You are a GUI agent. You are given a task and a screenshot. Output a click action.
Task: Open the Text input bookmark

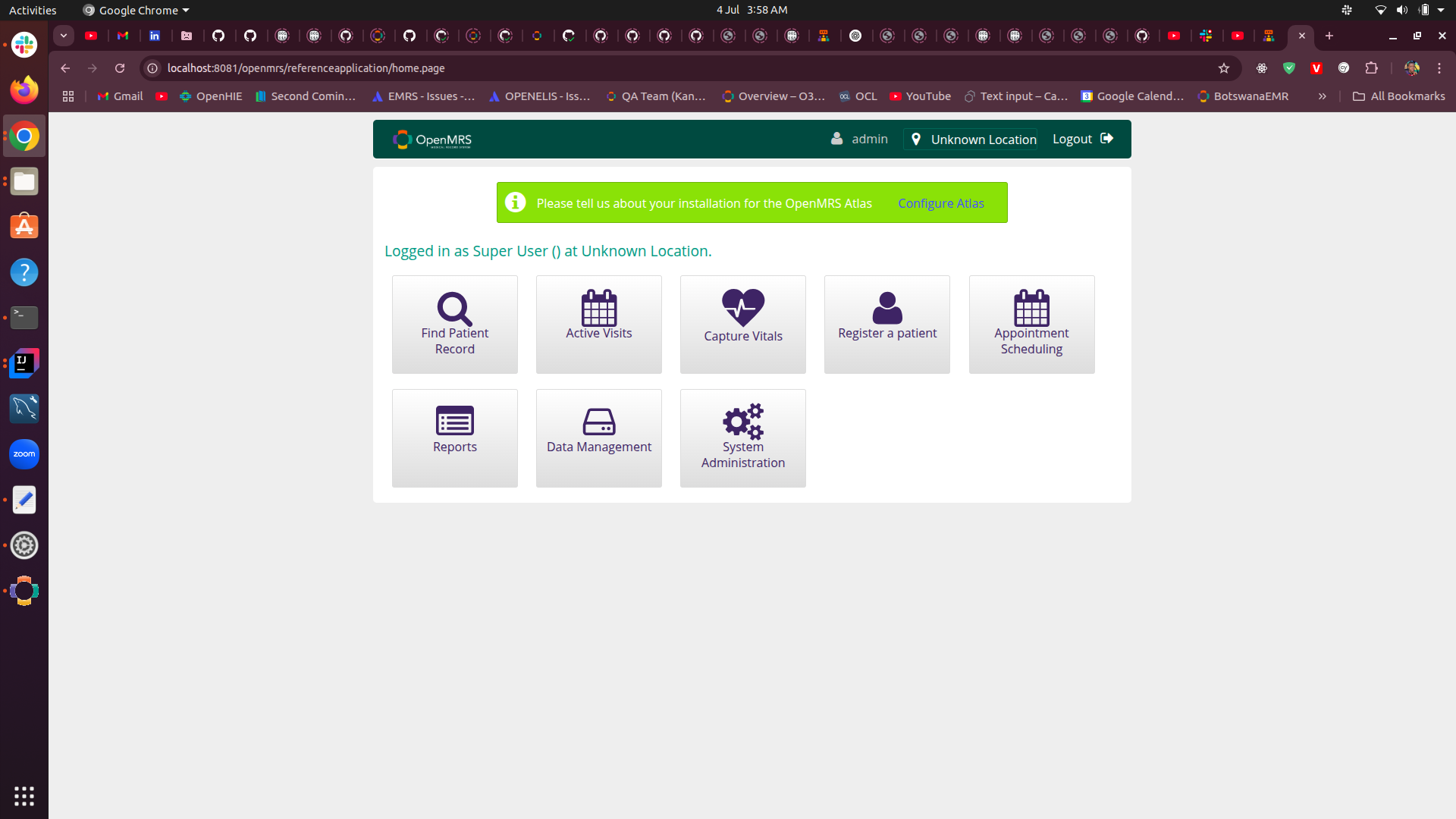[x=1016, y=96]
